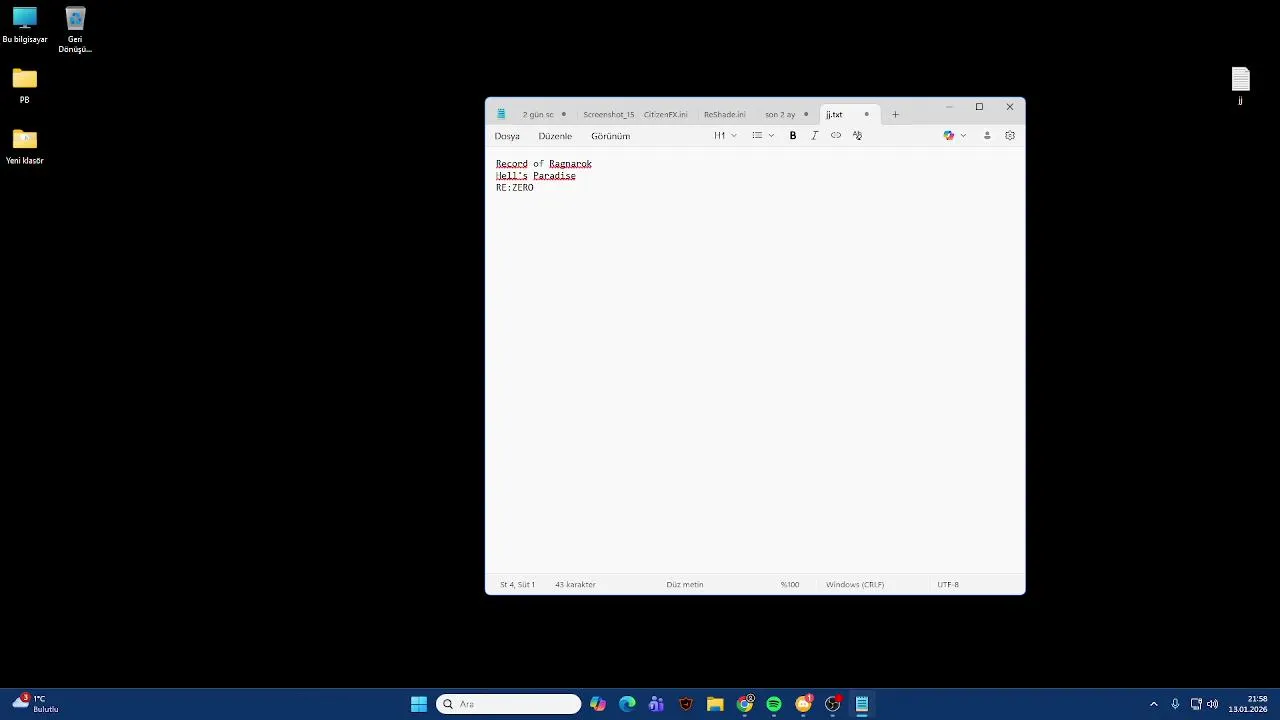
Task: Open OBS Studio from the taskbar
Action: (x=833, y=704)
